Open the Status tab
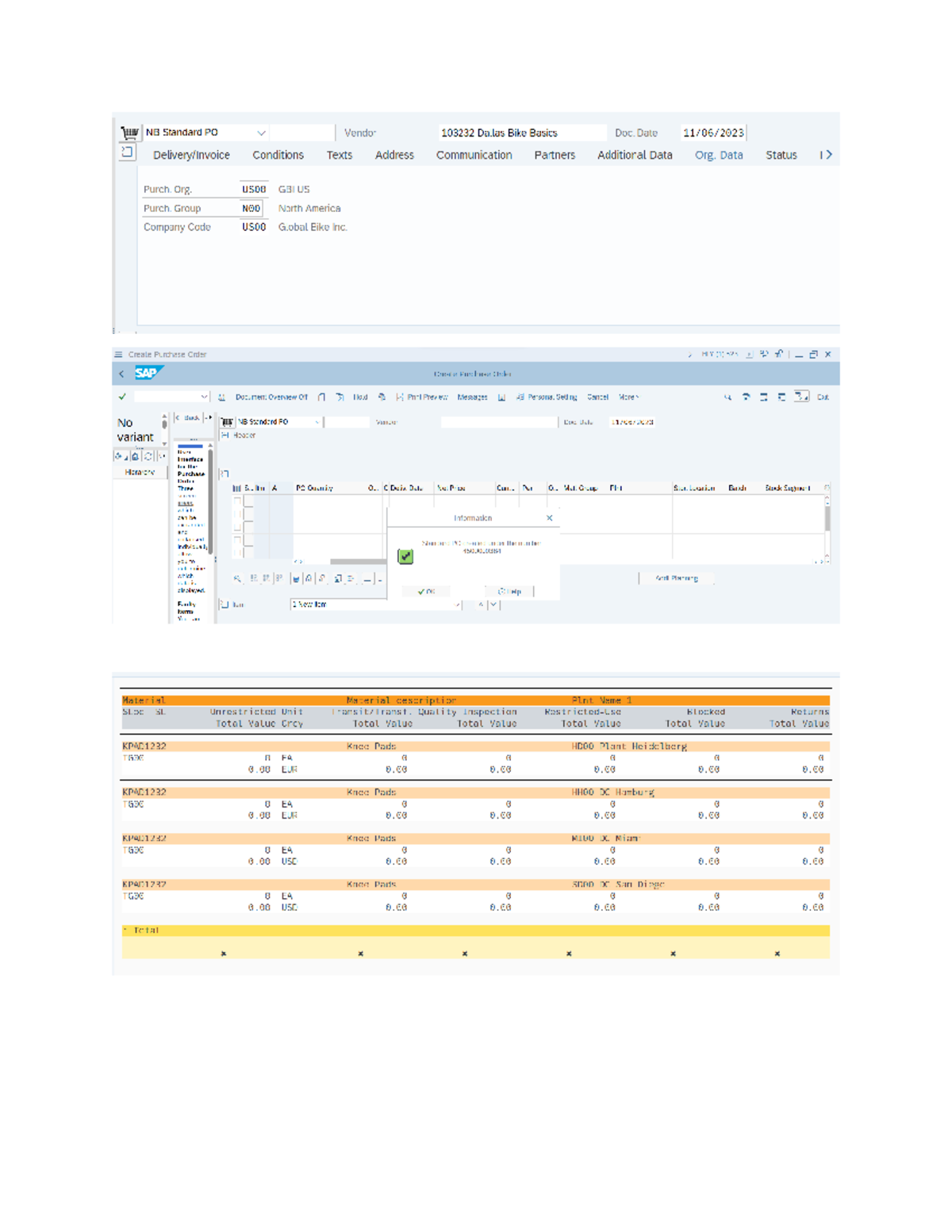The image size is (952, 1232). [781, 155]
